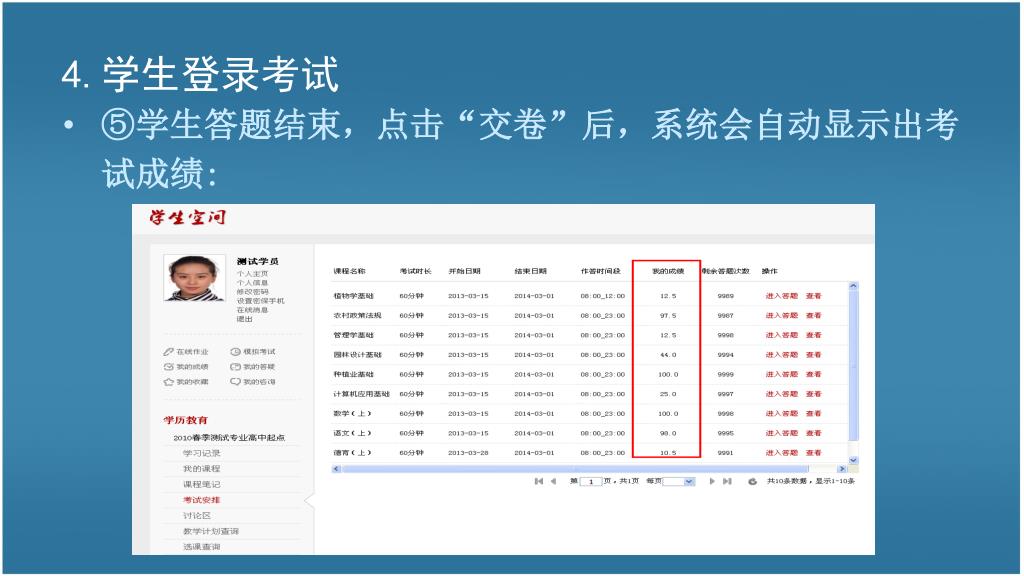
Task: Click 进入答题 for 德育(上)
Action: pyautogui.click(x=782, y=453)
